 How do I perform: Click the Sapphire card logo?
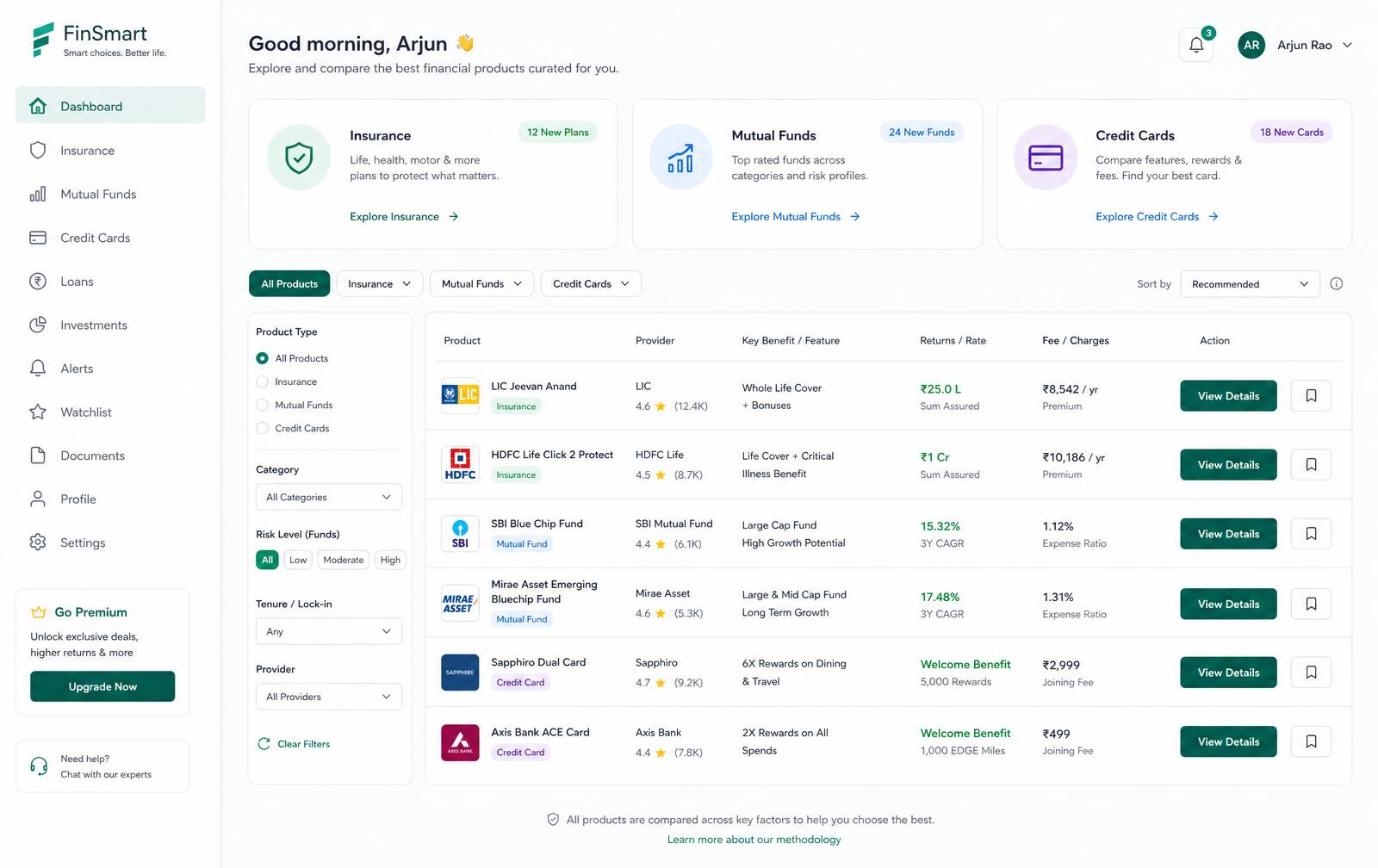click(x=460, y=673)
